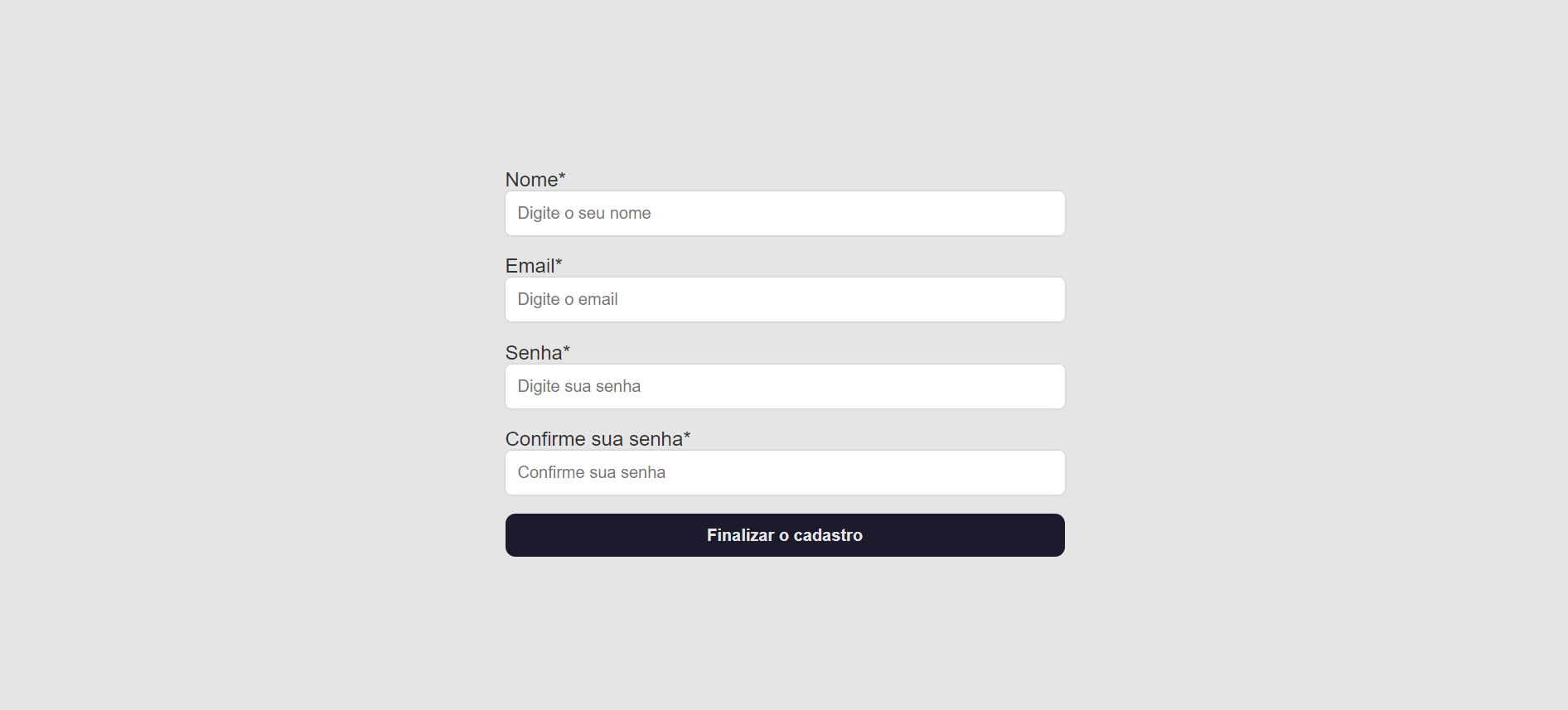This screenshot has width=1568, height=710.
Task: Click inside the name entry box
Action: pos(784,213)
